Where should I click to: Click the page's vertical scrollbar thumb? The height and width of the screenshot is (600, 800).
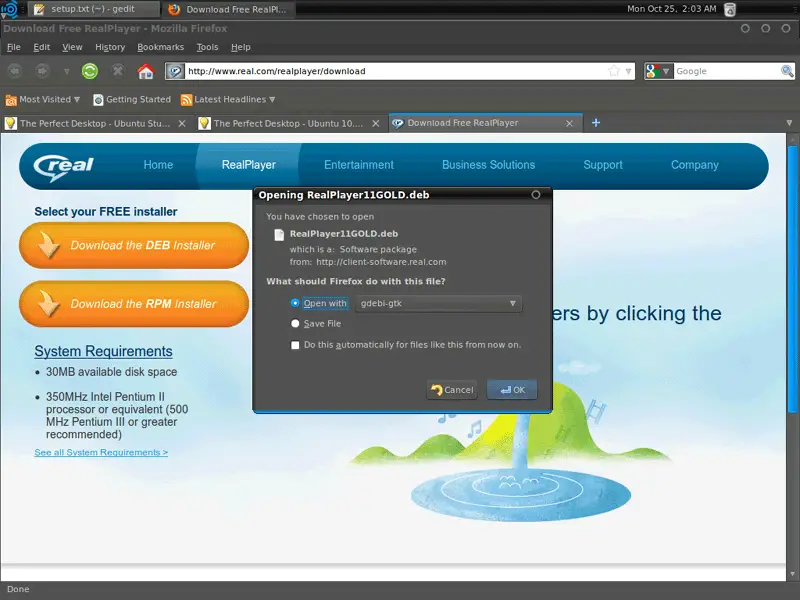[792, 278]
